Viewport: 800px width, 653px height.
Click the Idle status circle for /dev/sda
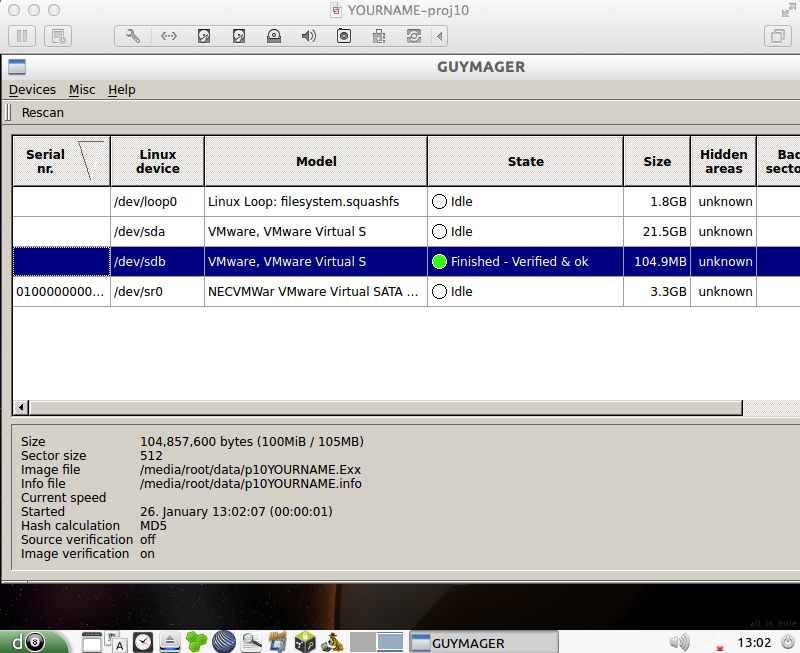coord(439,232)
